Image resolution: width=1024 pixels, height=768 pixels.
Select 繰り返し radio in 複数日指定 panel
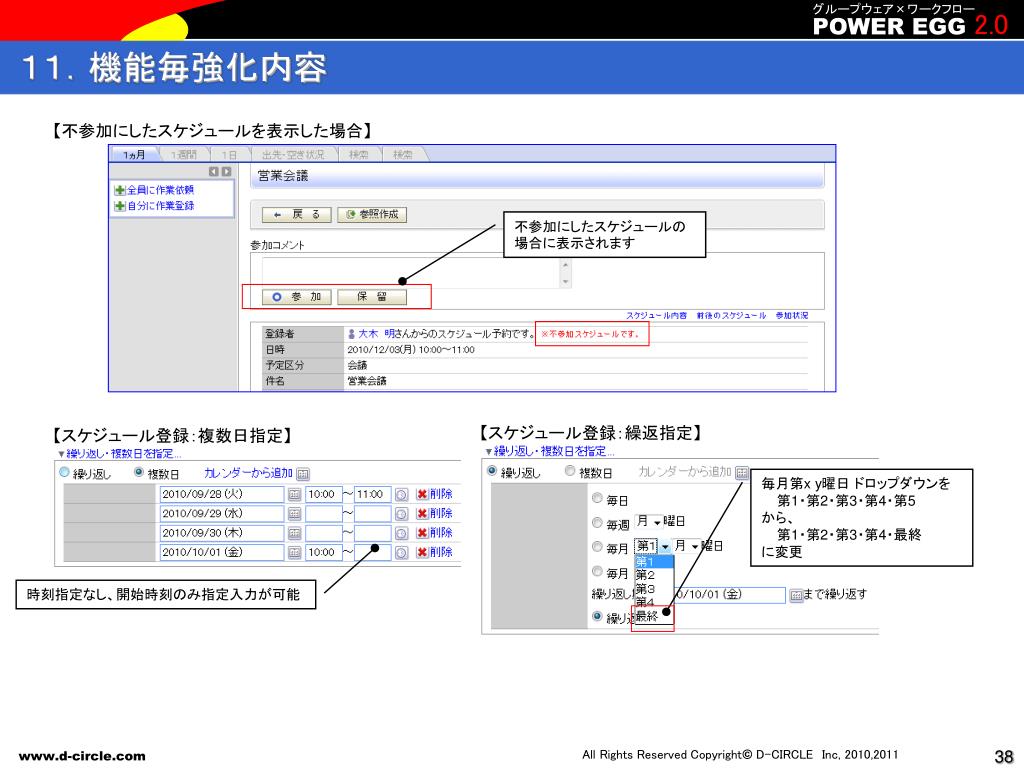(64, 472)
